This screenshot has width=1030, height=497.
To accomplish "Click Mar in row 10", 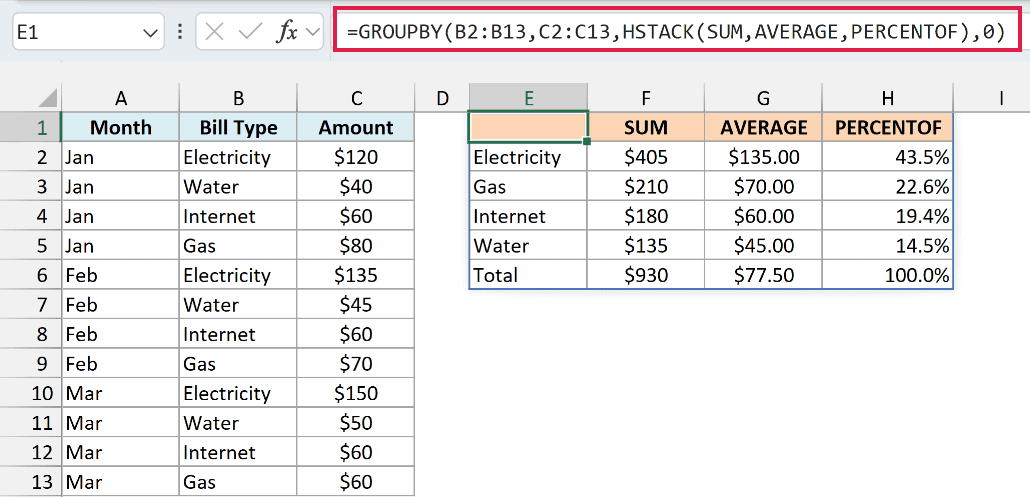I will [120, 393].
